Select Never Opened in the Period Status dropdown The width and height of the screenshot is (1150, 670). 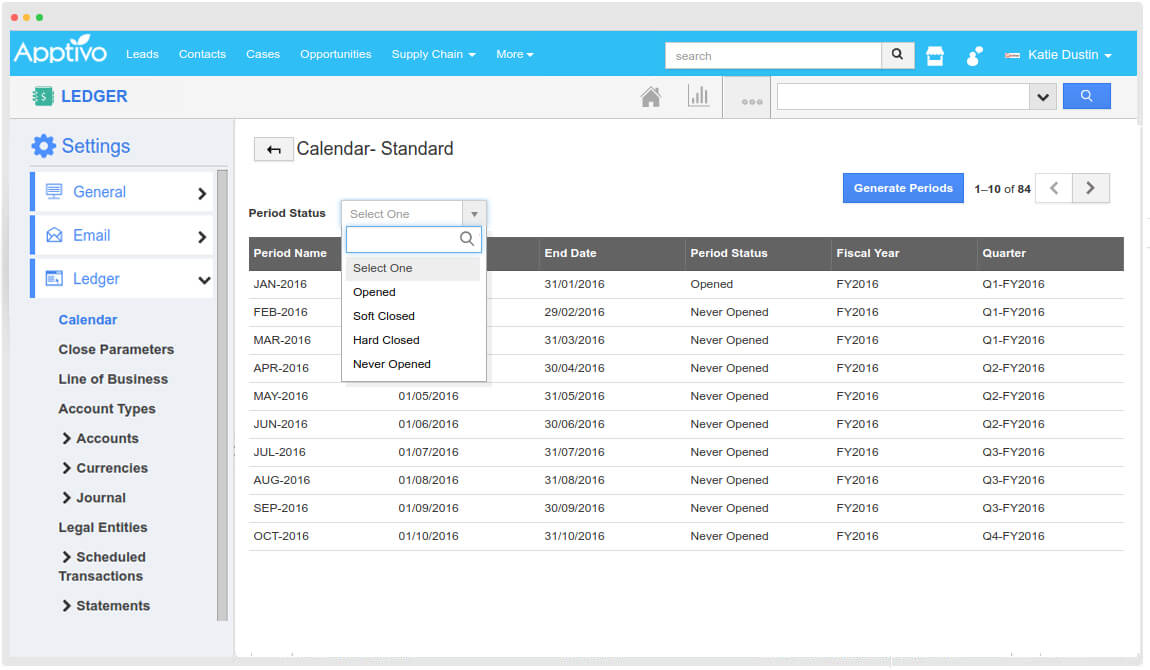391,364
